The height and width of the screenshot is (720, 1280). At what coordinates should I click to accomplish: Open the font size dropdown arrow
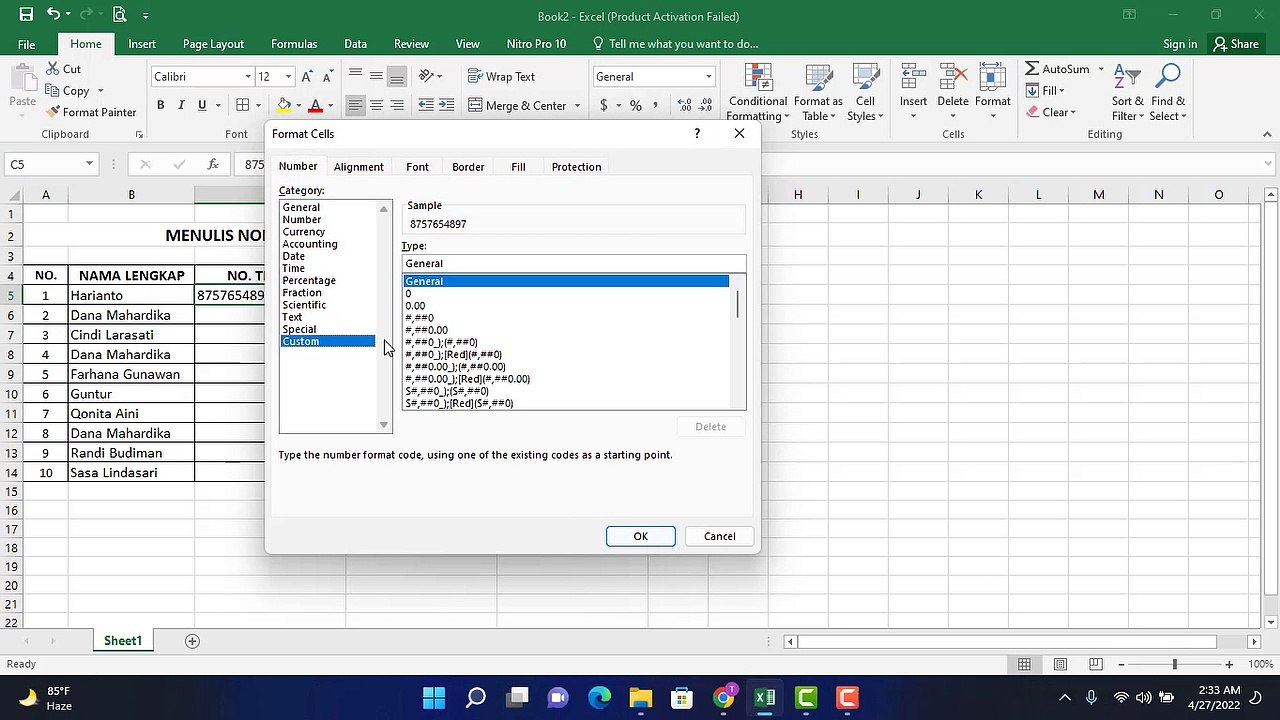[289, 77]
